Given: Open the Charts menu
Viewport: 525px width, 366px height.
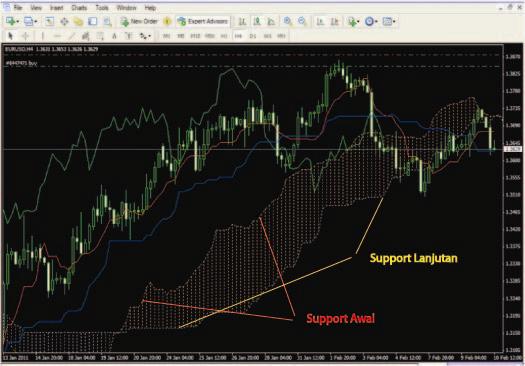Looking at the screenshot, I should pos(79,8).
